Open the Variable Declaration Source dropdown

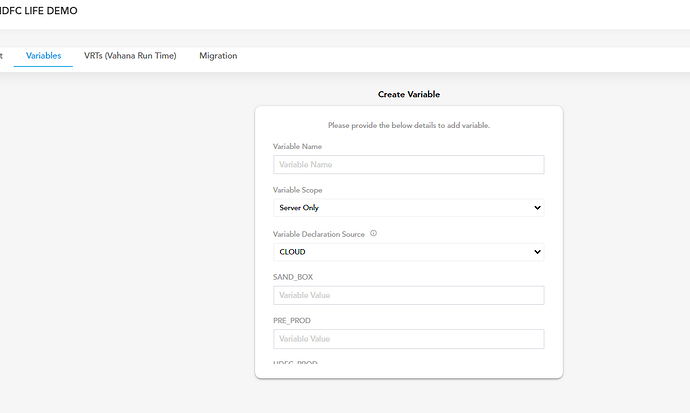pos(408,252)
